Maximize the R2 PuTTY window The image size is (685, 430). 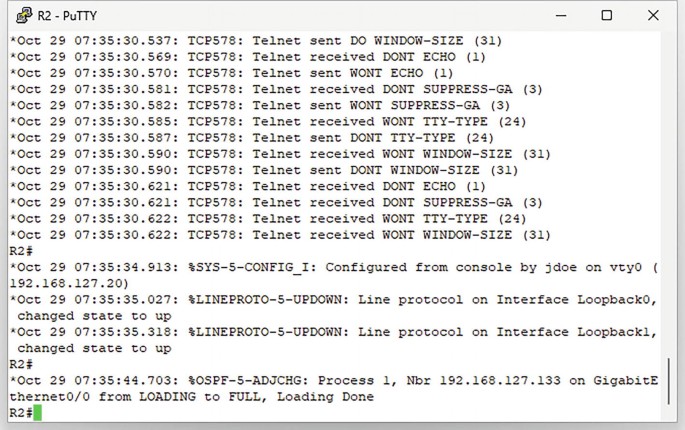tap(606, 16)
